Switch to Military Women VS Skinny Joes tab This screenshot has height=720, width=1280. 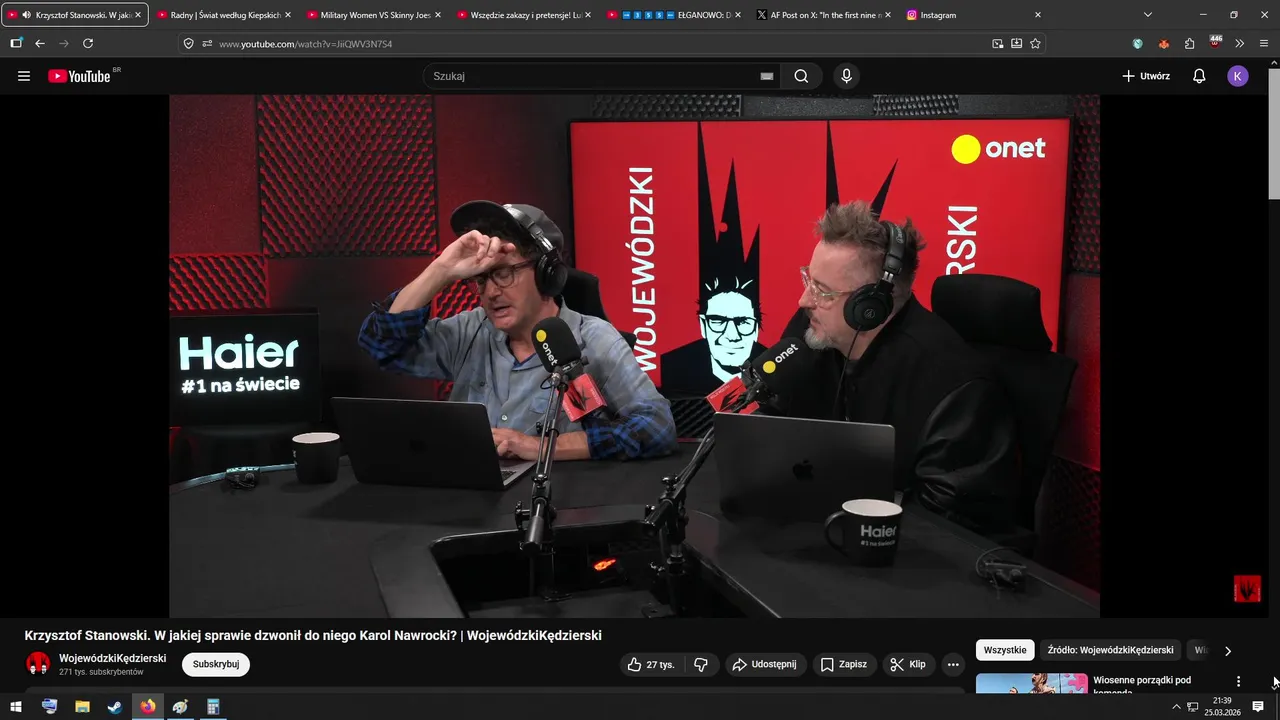pos(372,15)
